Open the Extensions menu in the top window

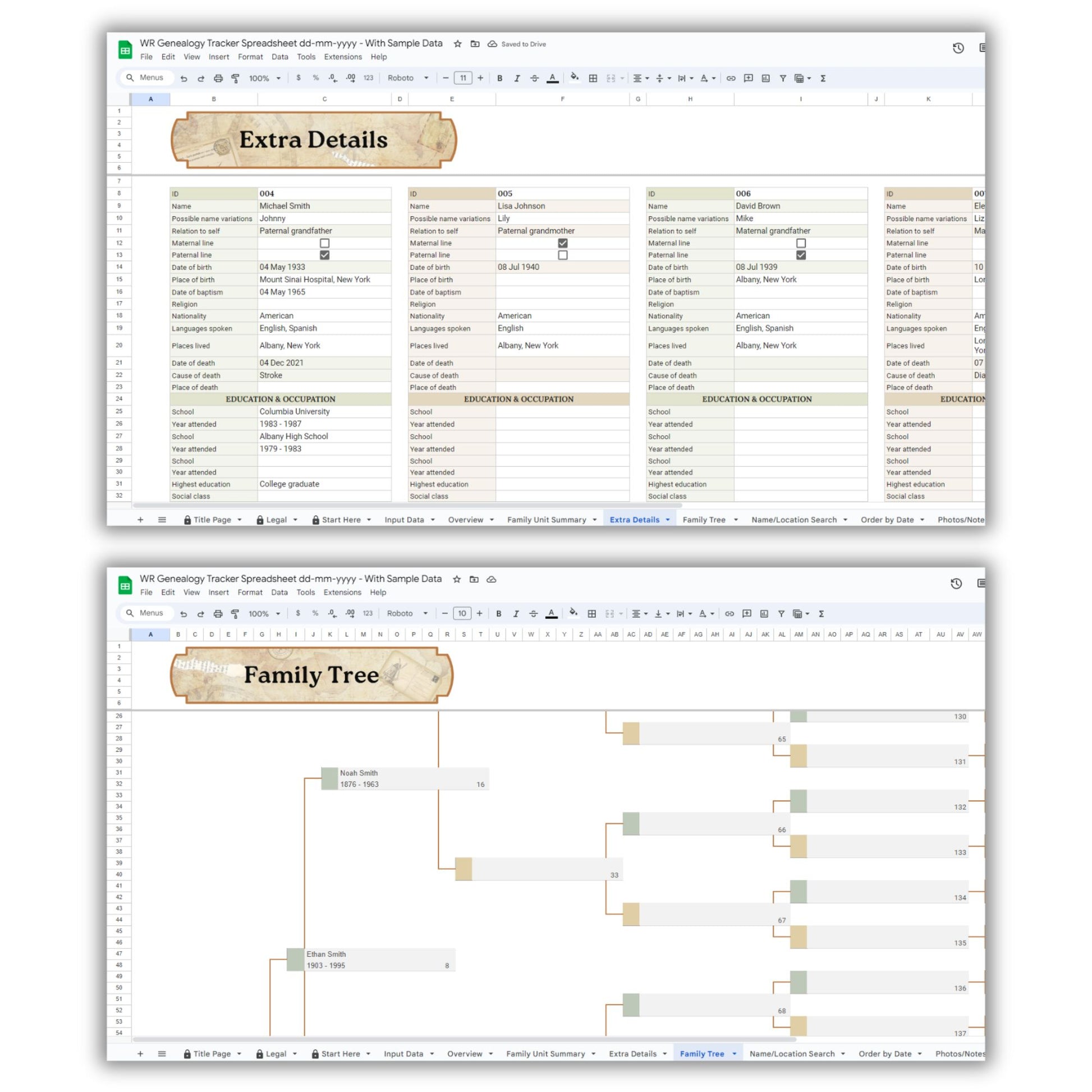coord(342,57)
